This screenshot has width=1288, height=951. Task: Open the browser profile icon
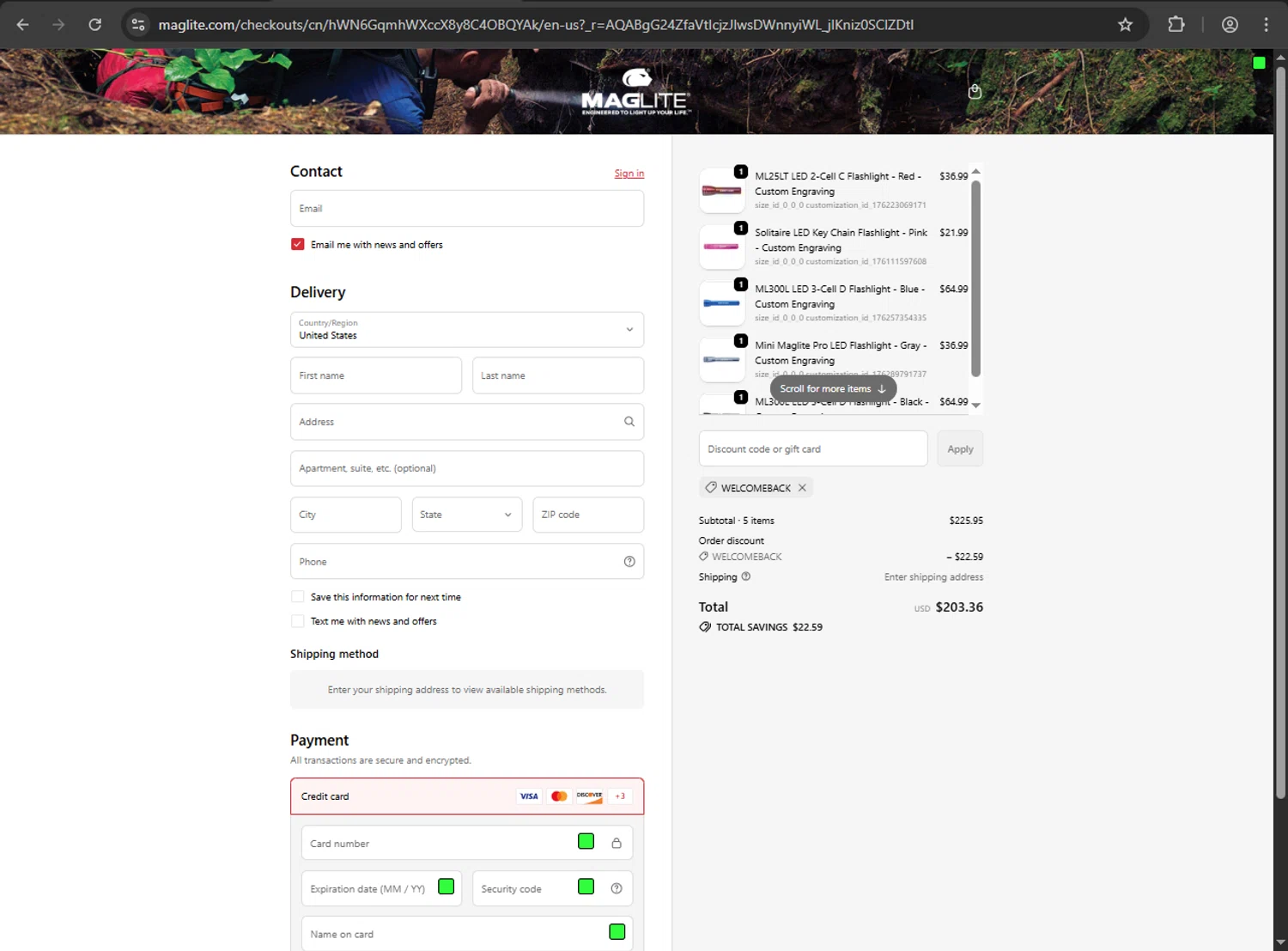tap(1230, 25)
